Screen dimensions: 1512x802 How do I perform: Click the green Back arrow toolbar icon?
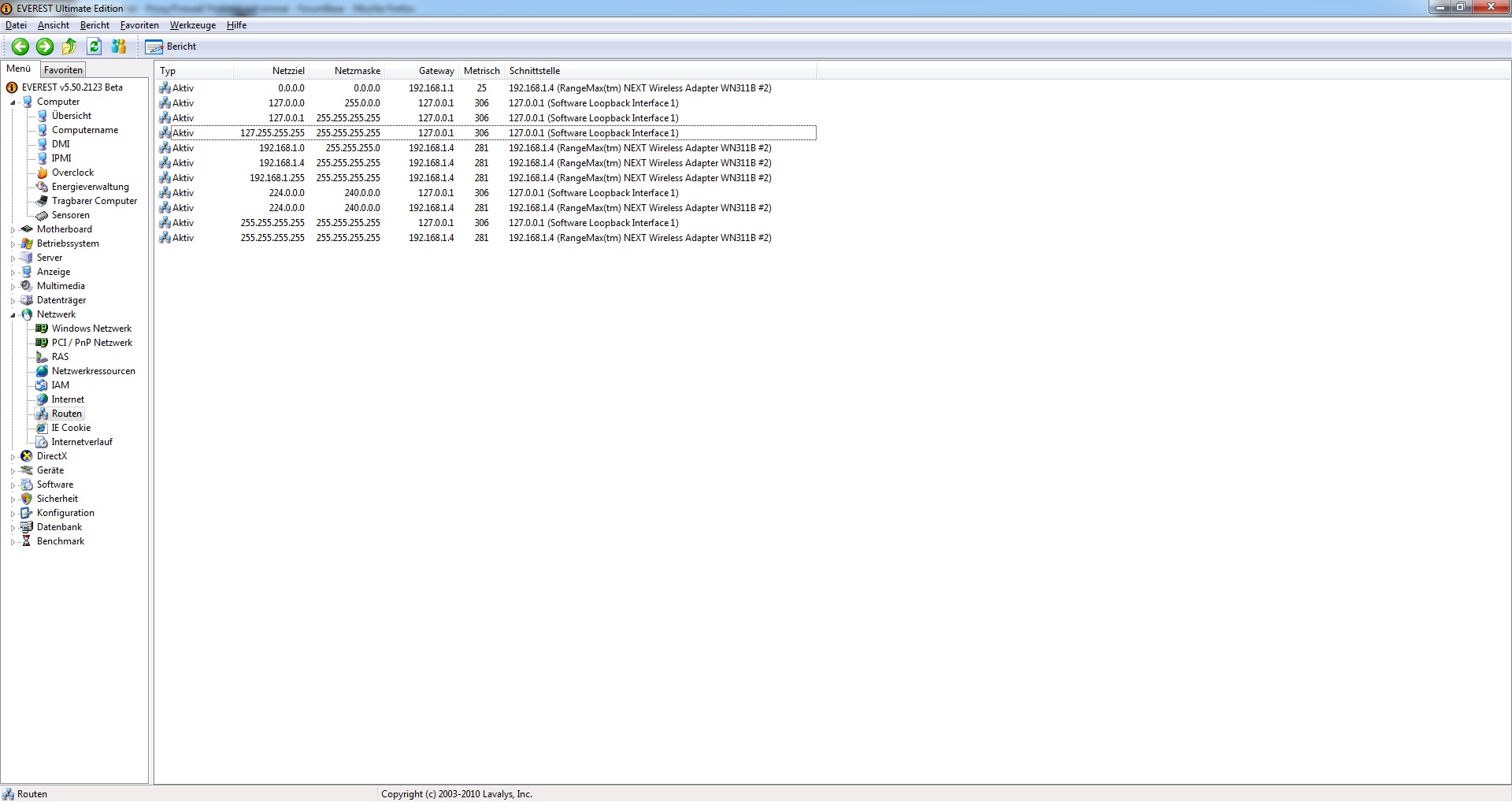pyautogui.click(x=20, y=46)
